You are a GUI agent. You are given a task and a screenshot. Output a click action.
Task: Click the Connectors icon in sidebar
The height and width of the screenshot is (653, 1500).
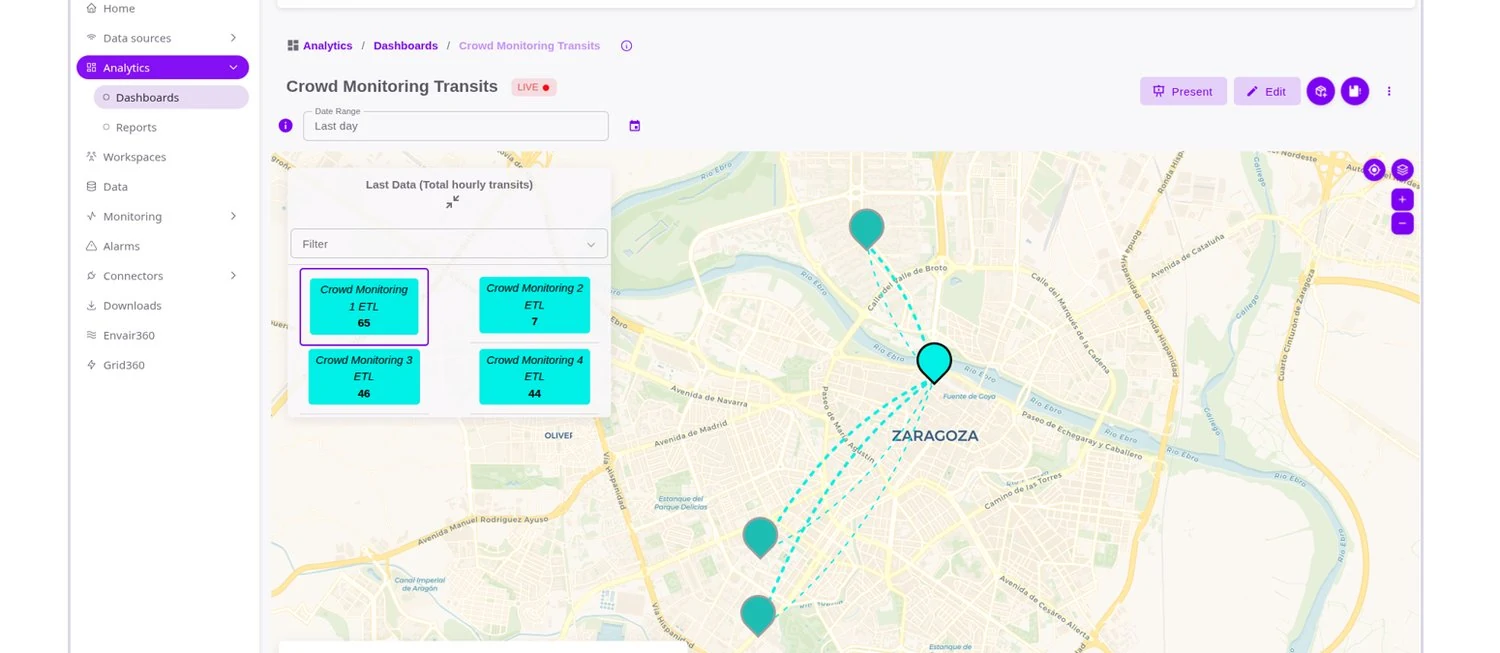click(91, 276)
